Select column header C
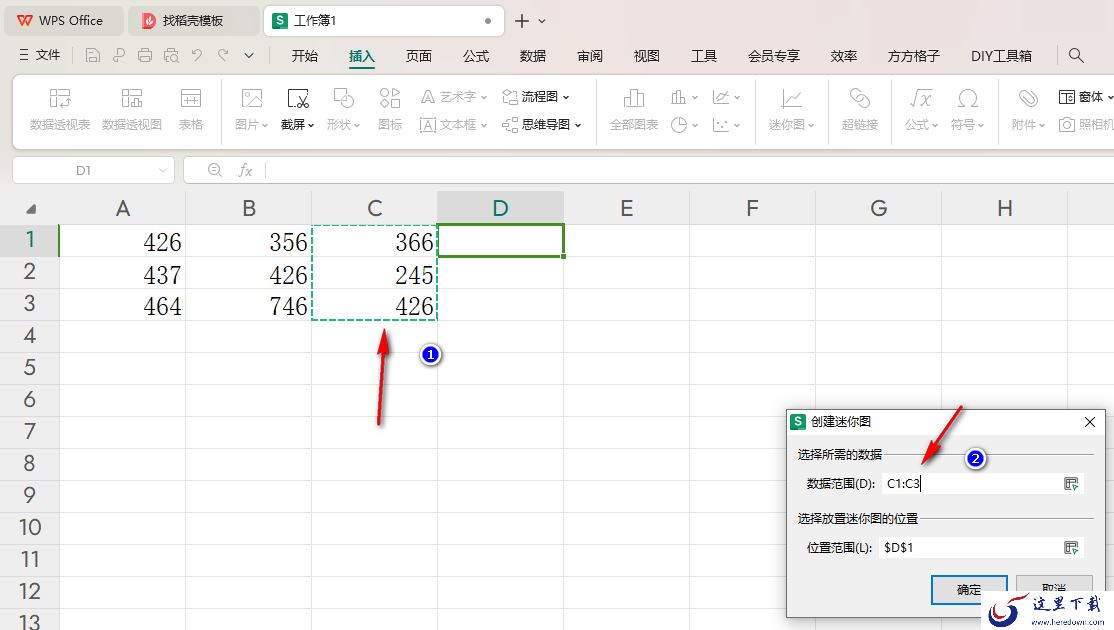The image size is (1114, 630). click(374, 208)
